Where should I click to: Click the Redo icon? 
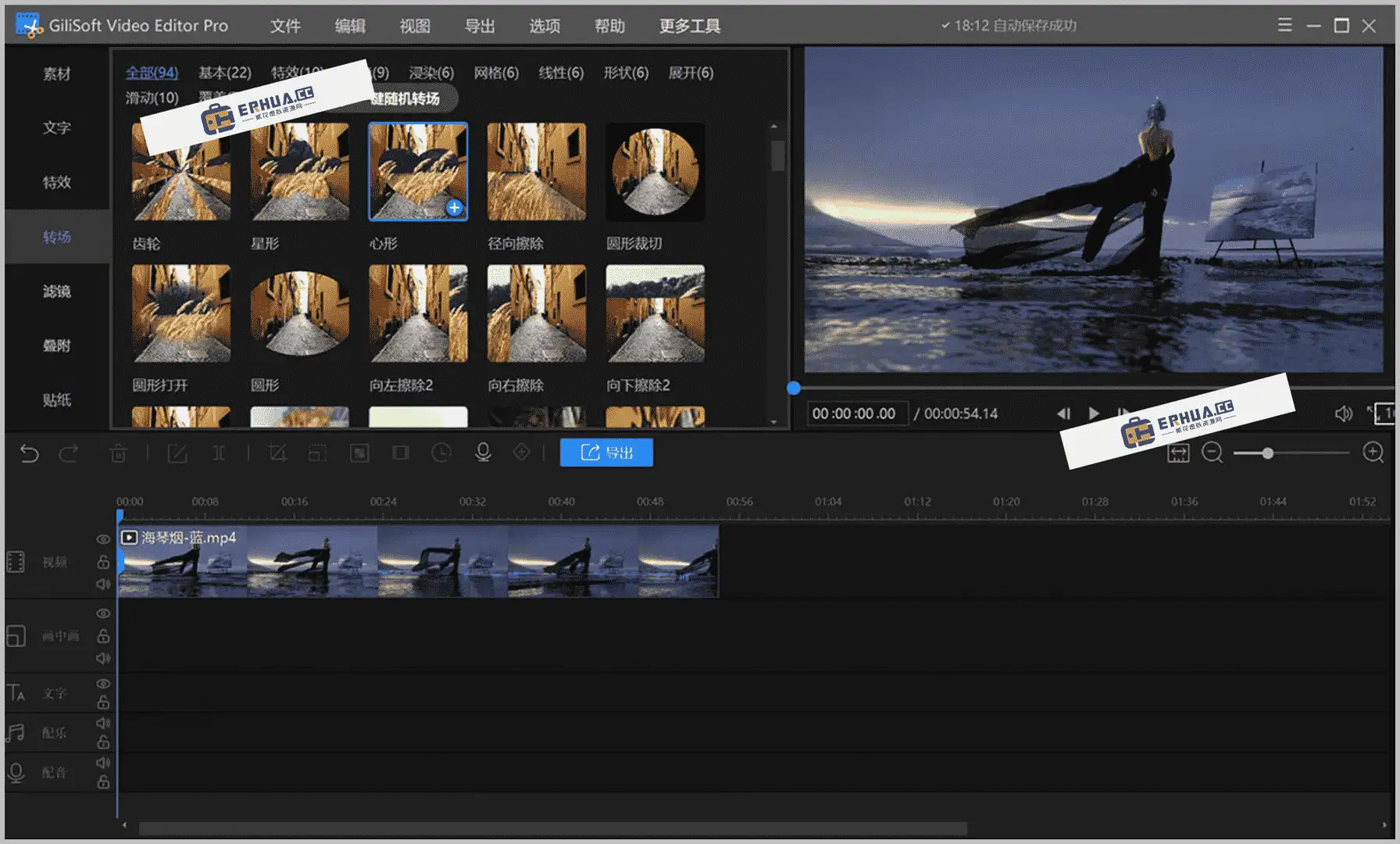tap(69, 452)
